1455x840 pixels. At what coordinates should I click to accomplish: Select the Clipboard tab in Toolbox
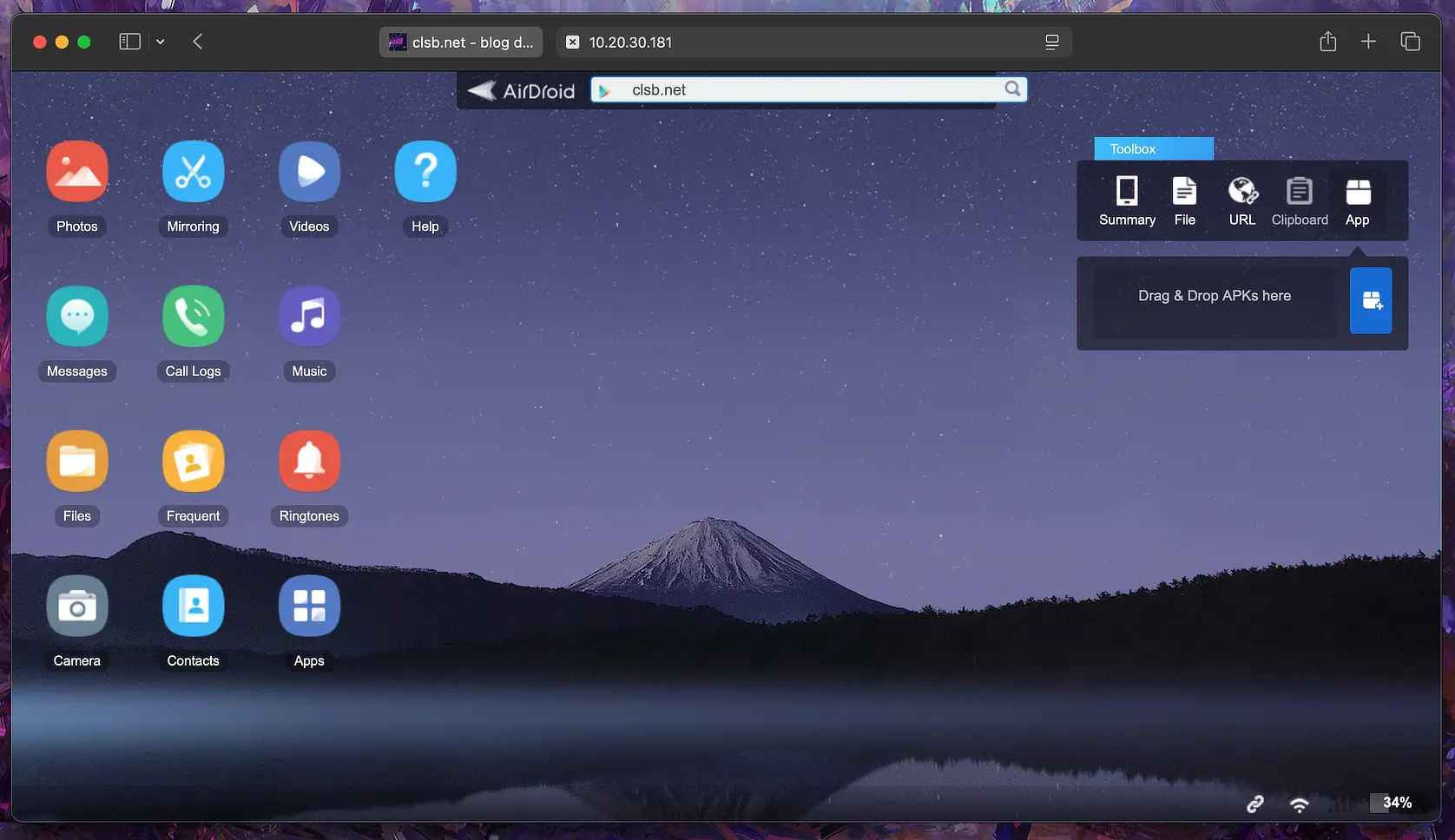(x=1300, y=201)
